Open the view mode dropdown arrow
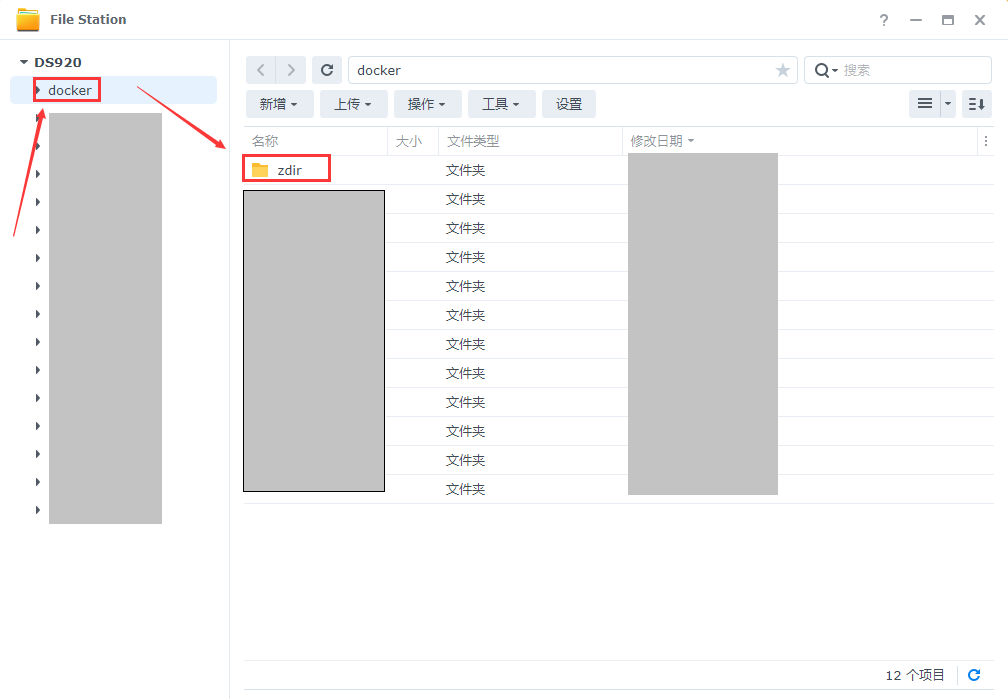Image resolution: width=1008 pixels, height=699 pixels. click(x=947, y=104)
